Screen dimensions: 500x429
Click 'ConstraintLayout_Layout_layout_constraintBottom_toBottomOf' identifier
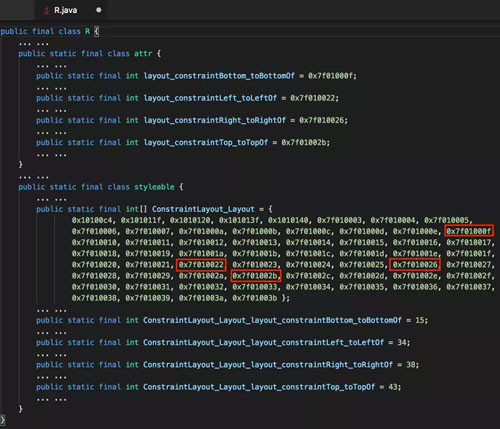tap(272, 320)
